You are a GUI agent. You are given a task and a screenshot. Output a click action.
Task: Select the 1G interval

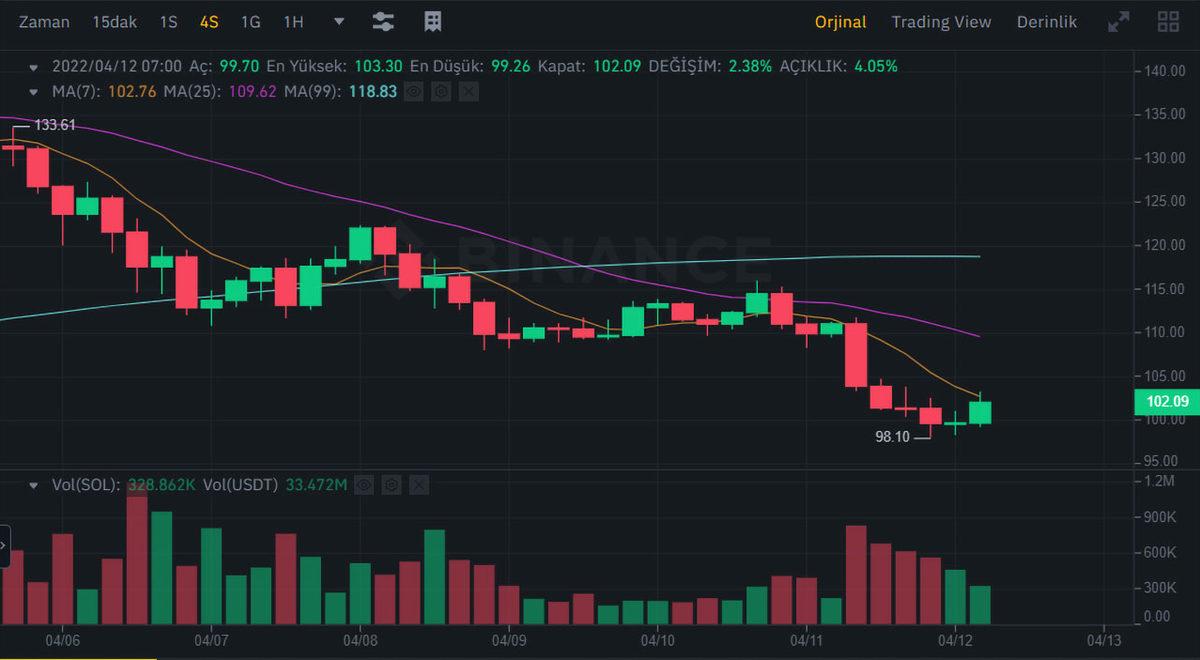pos(250,22)
